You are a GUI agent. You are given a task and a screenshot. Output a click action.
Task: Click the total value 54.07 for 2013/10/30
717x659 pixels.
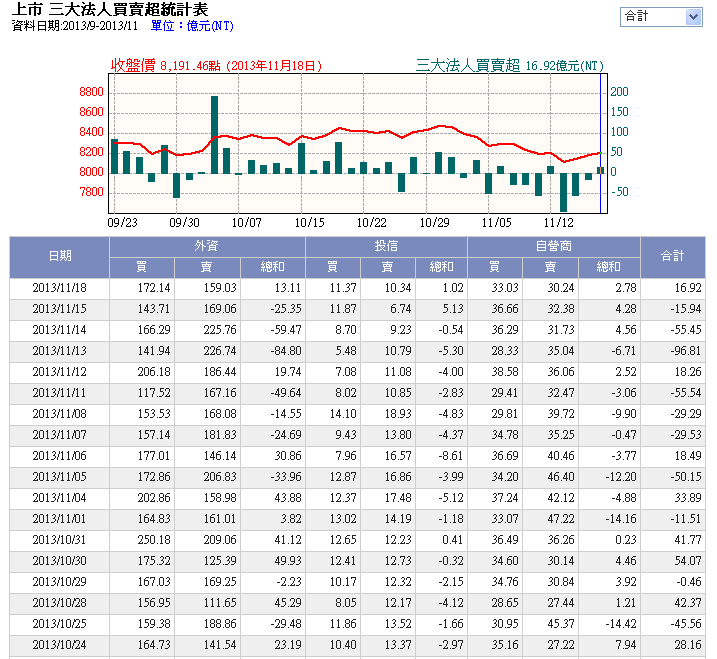pos(688,562)
